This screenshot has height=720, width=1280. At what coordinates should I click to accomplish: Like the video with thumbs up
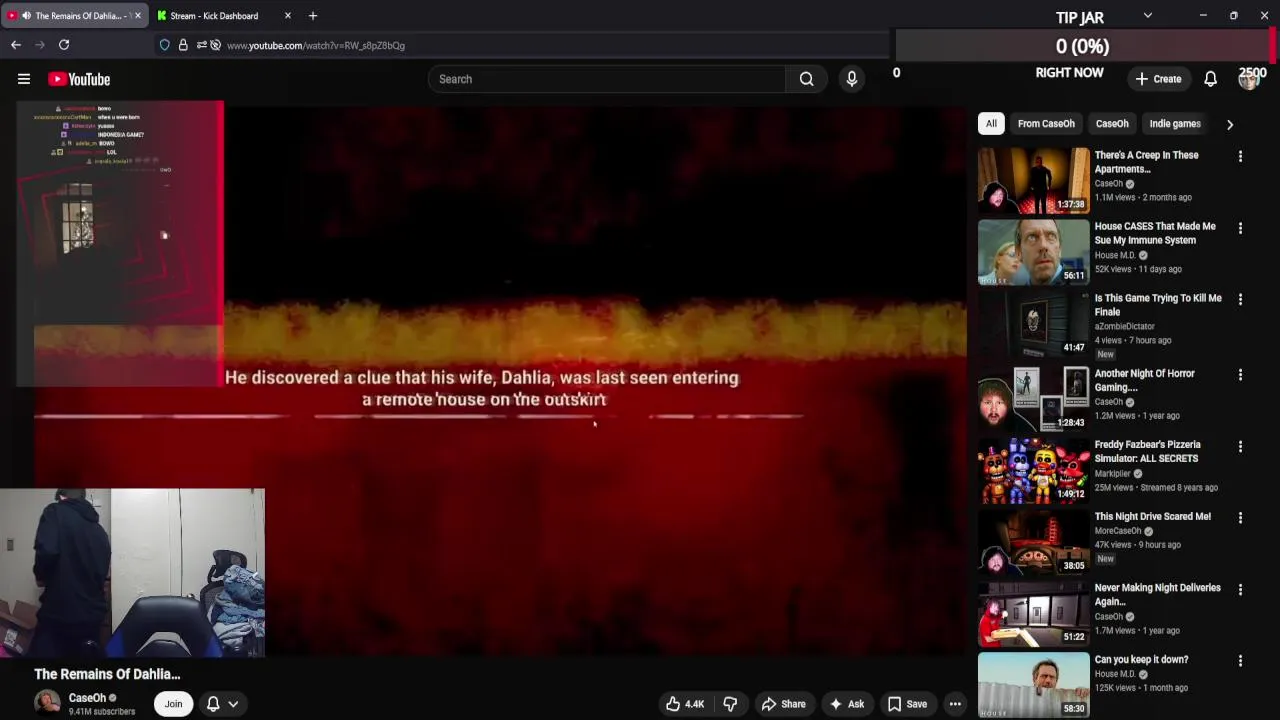pyautogui.click(x=686, y=704)
